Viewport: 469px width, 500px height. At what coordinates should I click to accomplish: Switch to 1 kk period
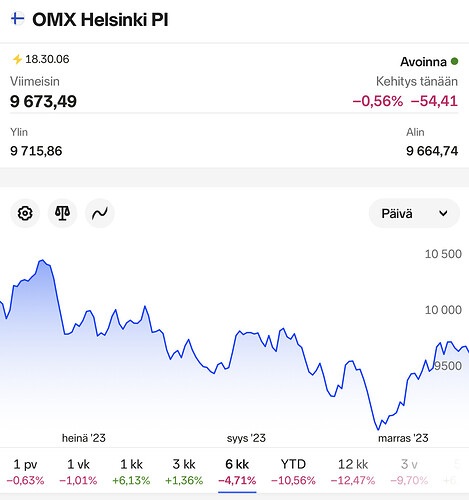[x=131, y=471]
